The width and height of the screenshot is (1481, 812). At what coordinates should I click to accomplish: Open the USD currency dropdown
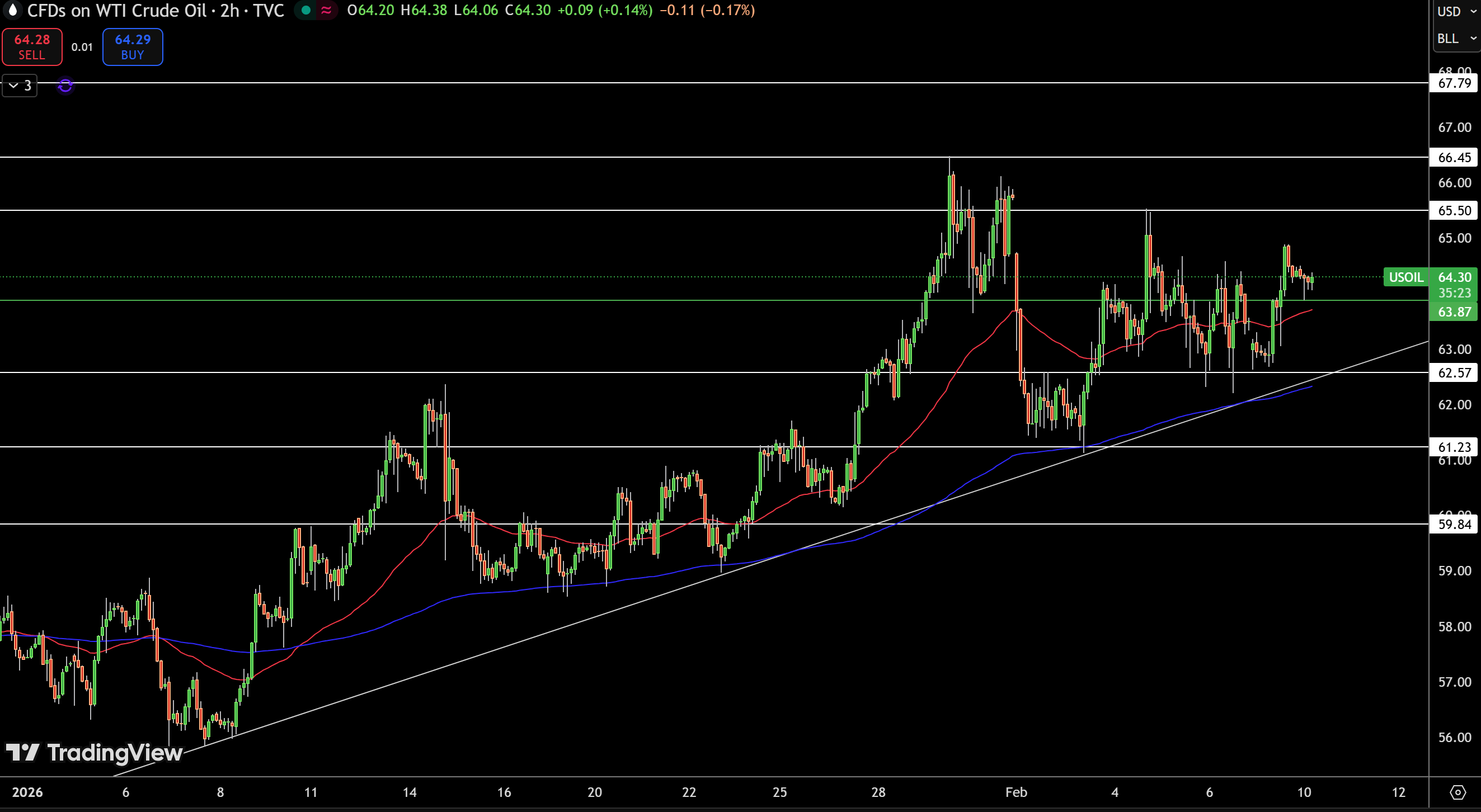[1457, 12]
